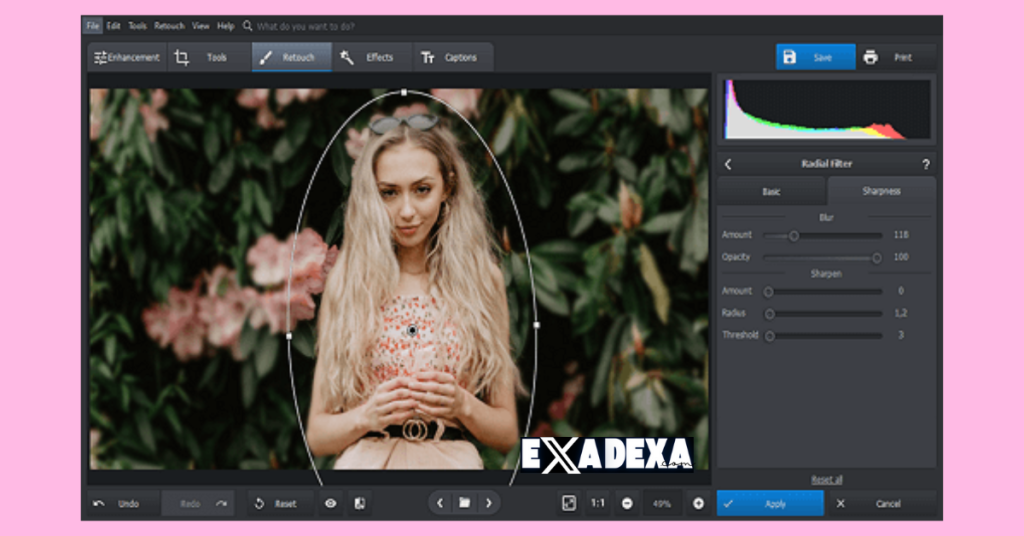
Task: Switch to the Basic tab
Action: [x=771, y=191]
